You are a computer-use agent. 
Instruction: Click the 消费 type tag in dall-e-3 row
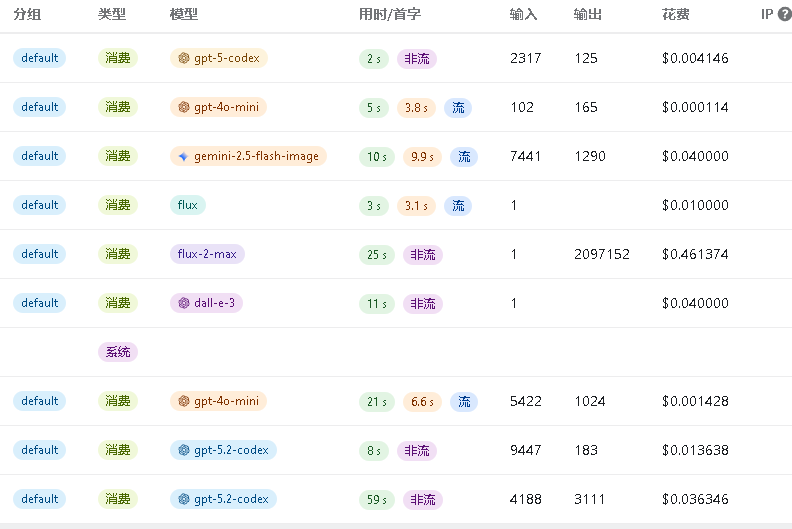point(118,303)
